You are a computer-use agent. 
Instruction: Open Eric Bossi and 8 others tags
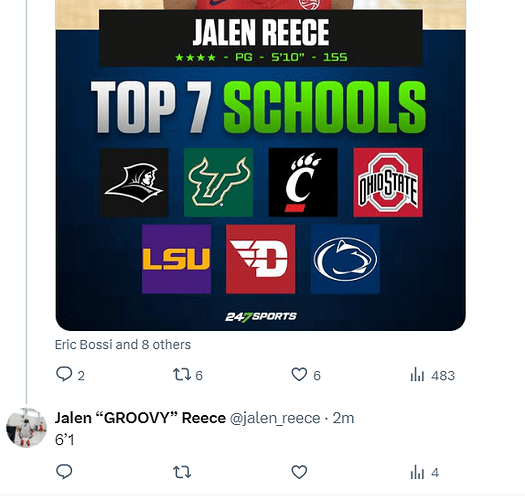pyautogui.click(x=123, y=345)
